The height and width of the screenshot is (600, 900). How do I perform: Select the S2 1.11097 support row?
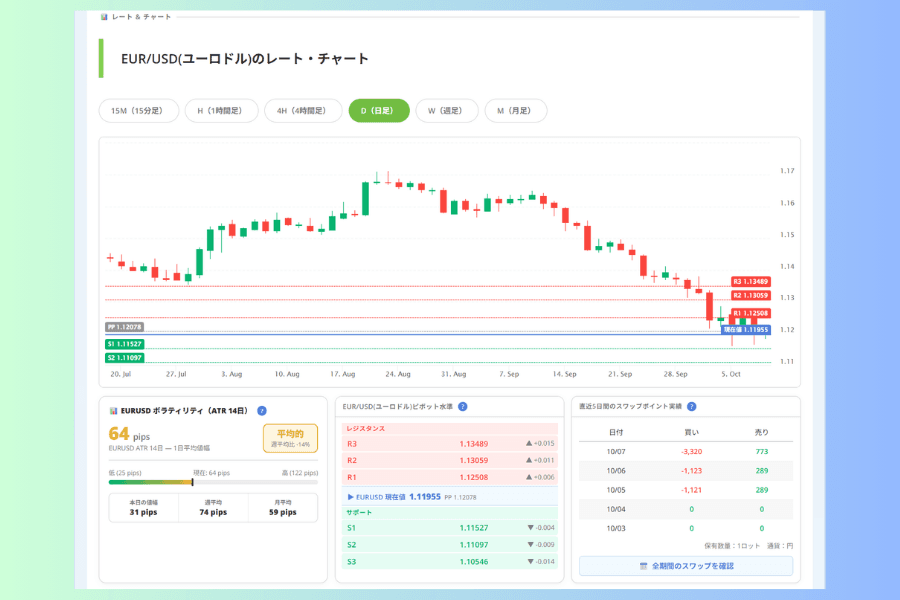coord(449,545)
